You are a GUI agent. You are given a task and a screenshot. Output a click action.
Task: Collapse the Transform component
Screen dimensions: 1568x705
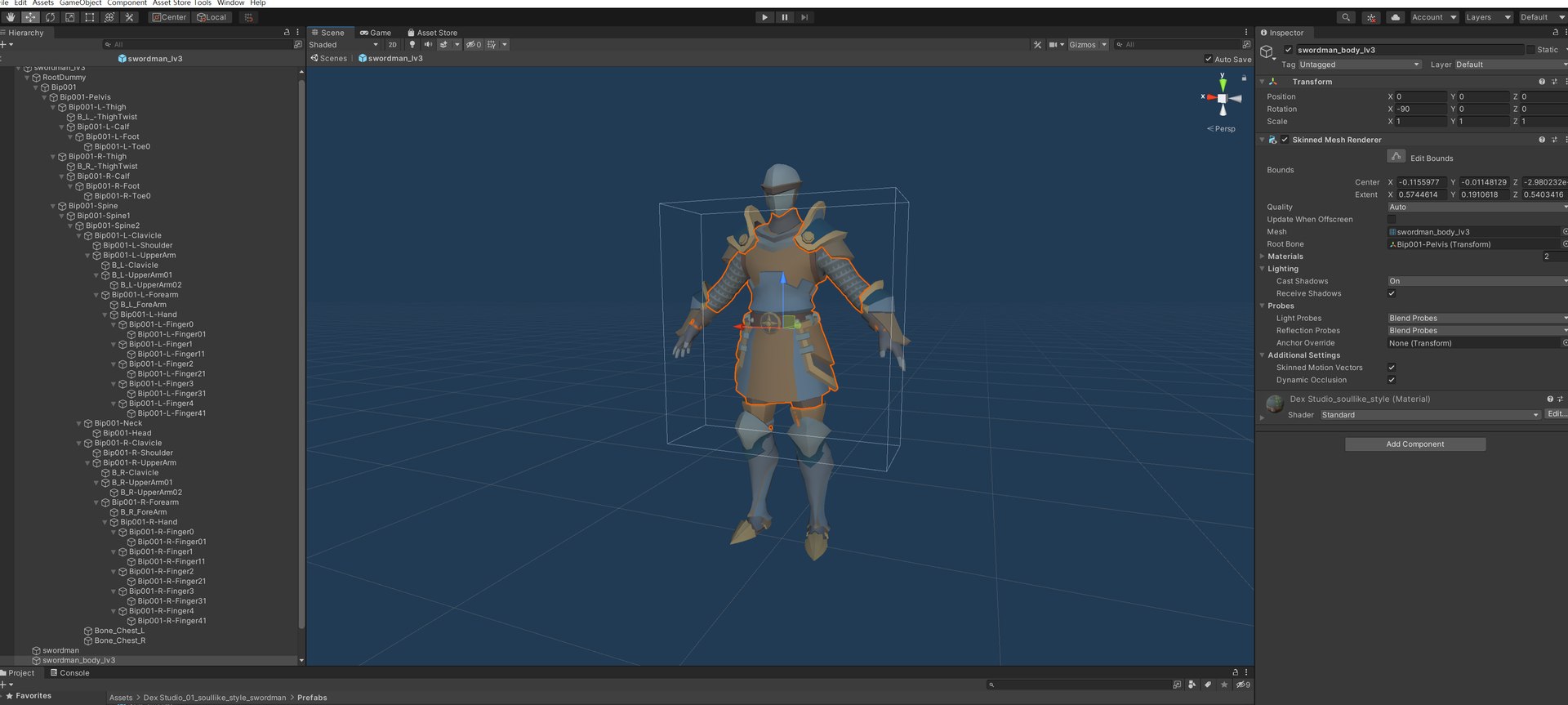pos(1262,82)
